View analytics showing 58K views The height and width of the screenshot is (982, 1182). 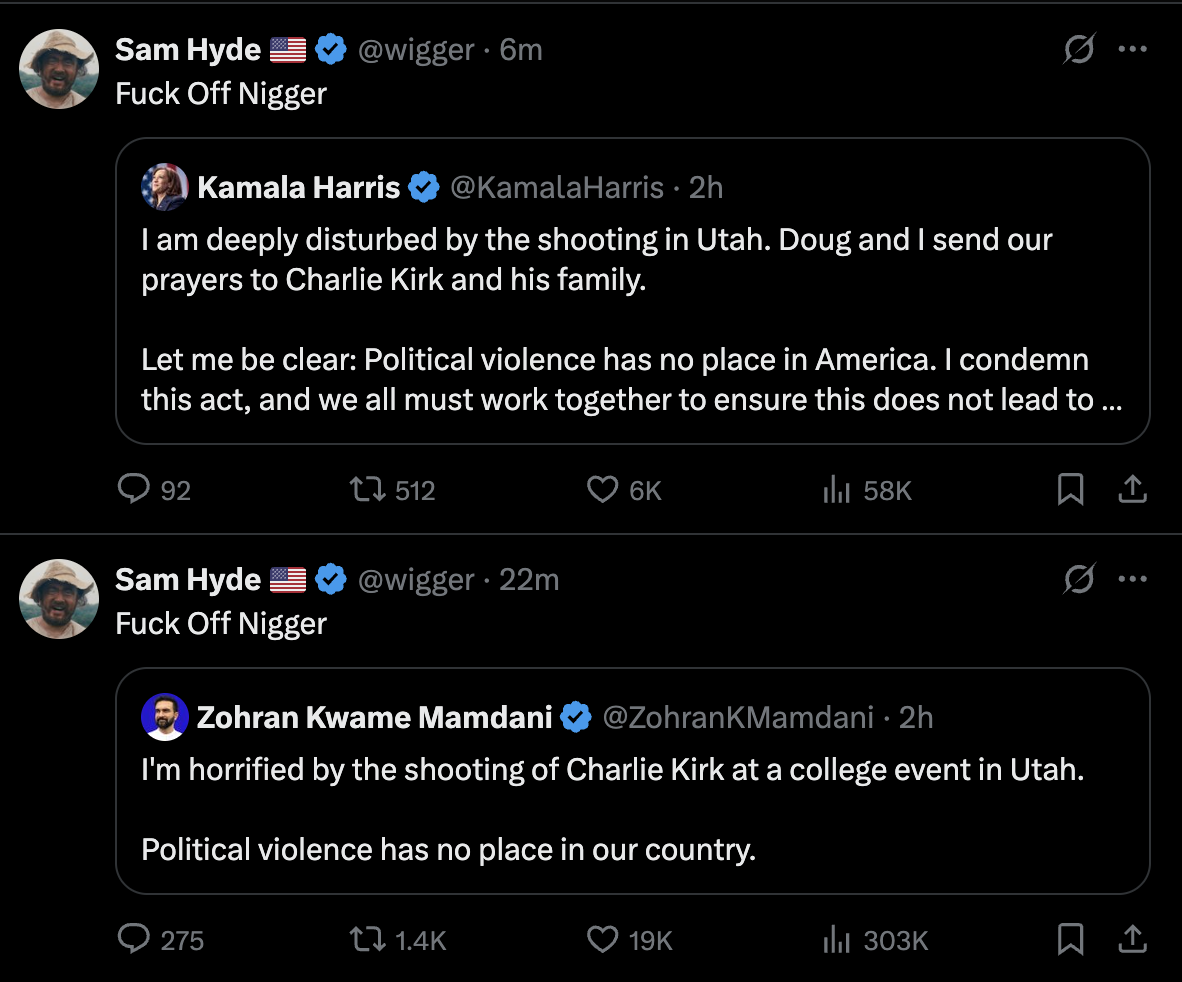point(836,490)
